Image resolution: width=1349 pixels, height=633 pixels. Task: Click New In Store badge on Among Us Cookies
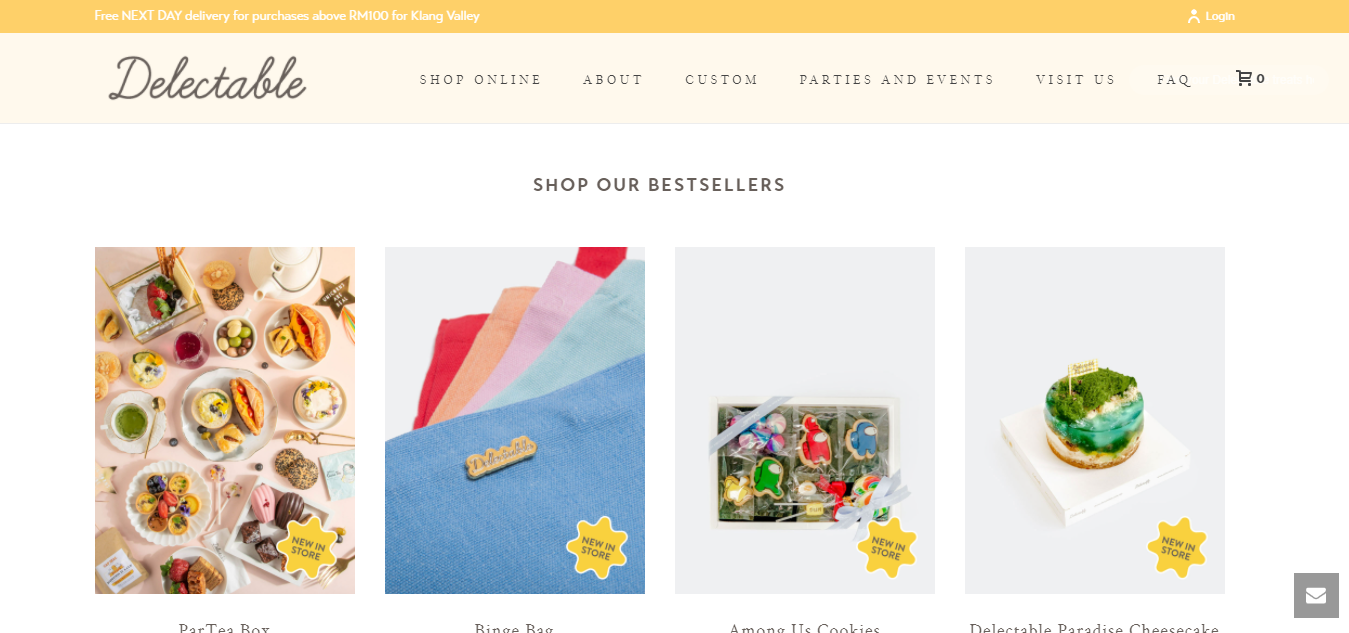[886, 547]
